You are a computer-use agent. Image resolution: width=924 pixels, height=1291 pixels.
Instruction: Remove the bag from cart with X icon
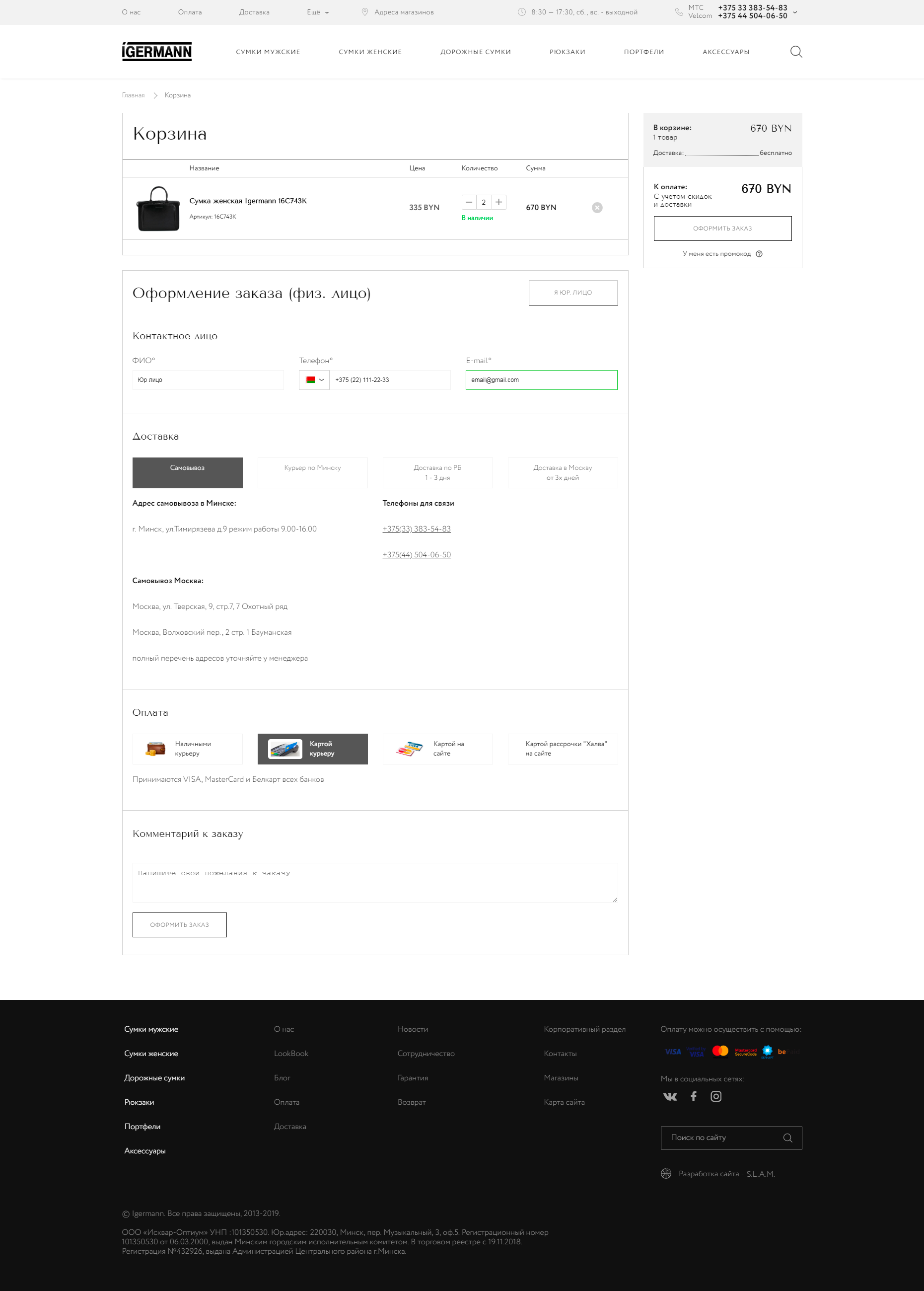pyautogui.click(x=597, y=208)
